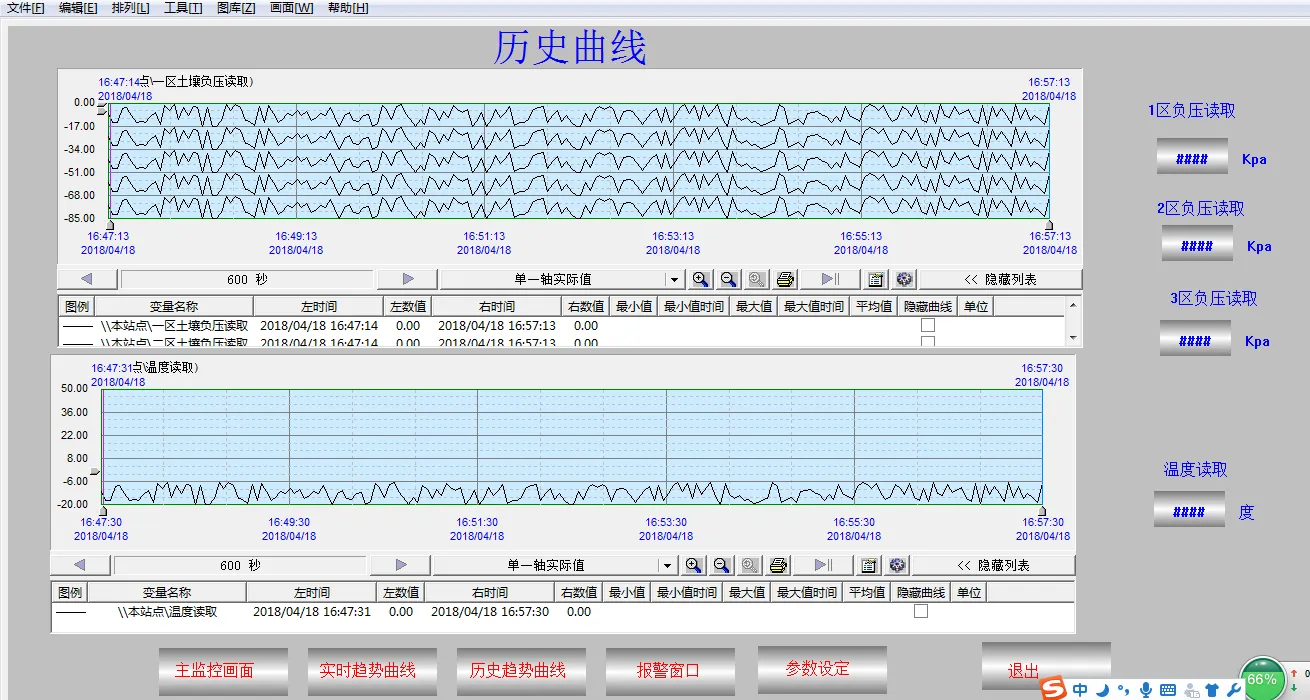Open temperature chart gear settings icon

pyautogui.click(x=897, y=565)
